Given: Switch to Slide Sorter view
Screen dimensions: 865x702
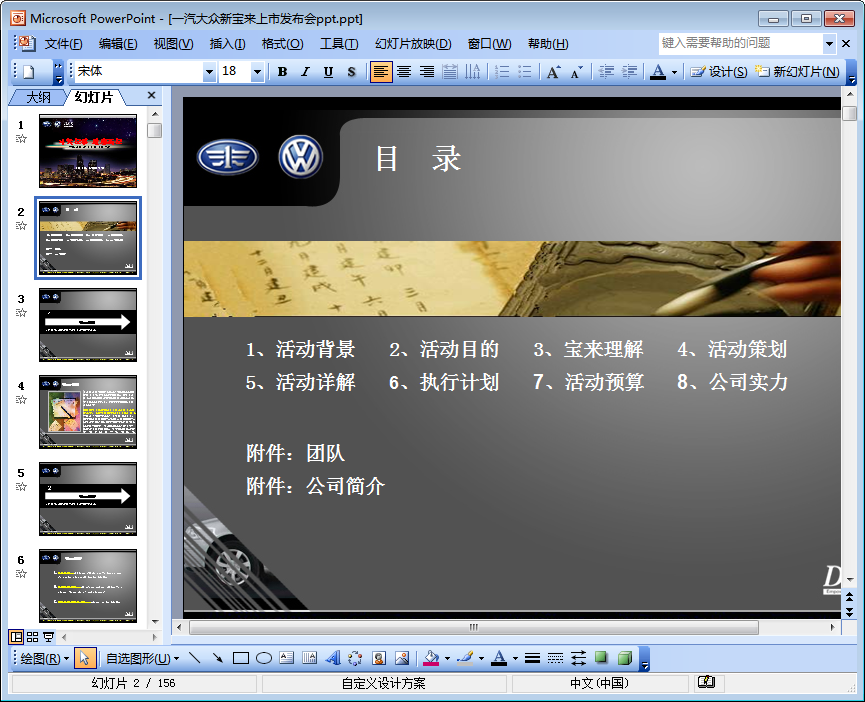Looking at the screenshot, I should pos(33,637).
